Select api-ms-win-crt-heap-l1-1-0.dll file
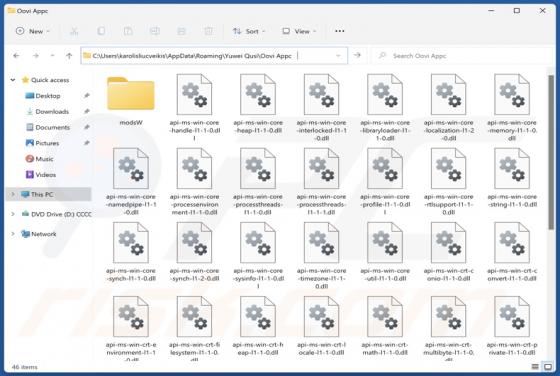Image resolution: width=560 pixels, height=376 pixels. [x=258, y=326]
